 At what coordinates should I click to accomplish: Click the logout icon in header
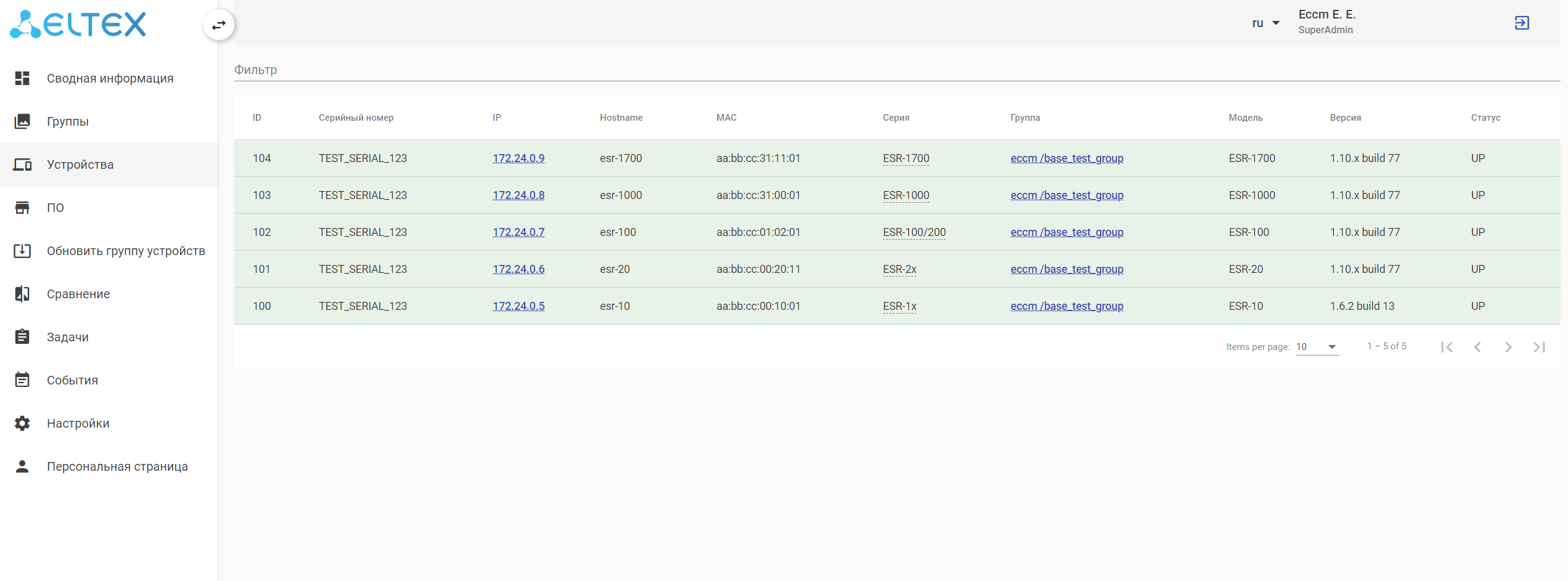click(x=1521, y=23)
